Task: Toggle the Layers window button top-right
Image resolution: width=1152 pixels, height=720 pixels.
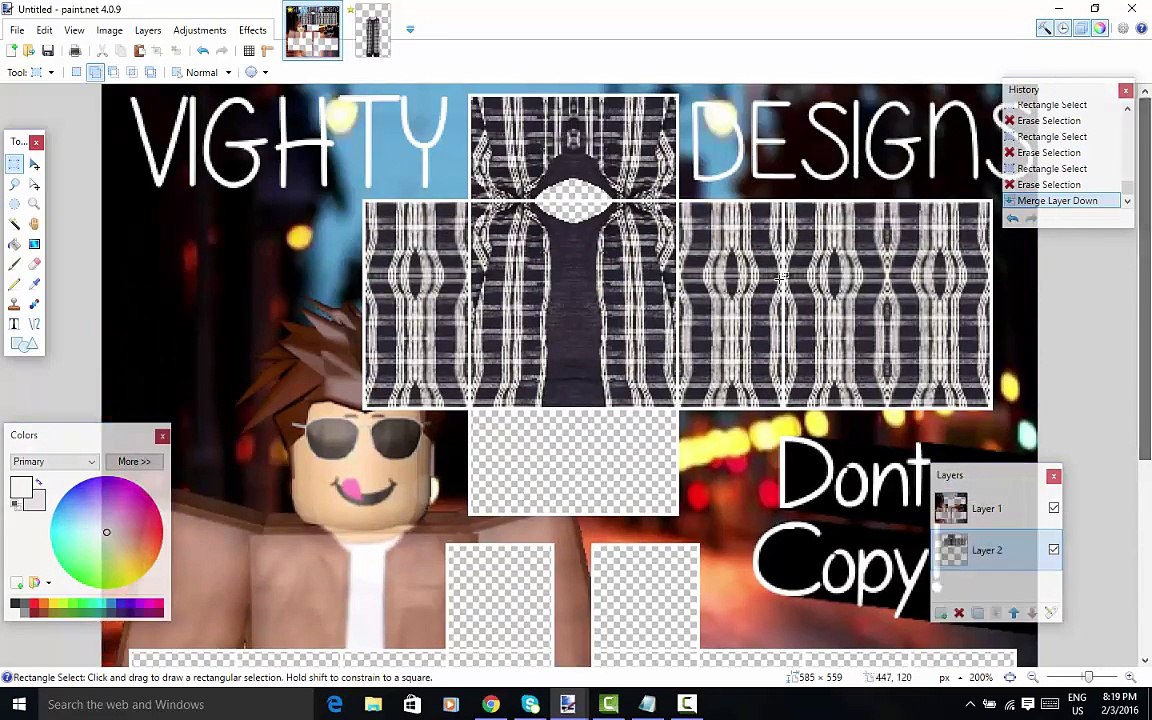Action: coord(1081,29)
